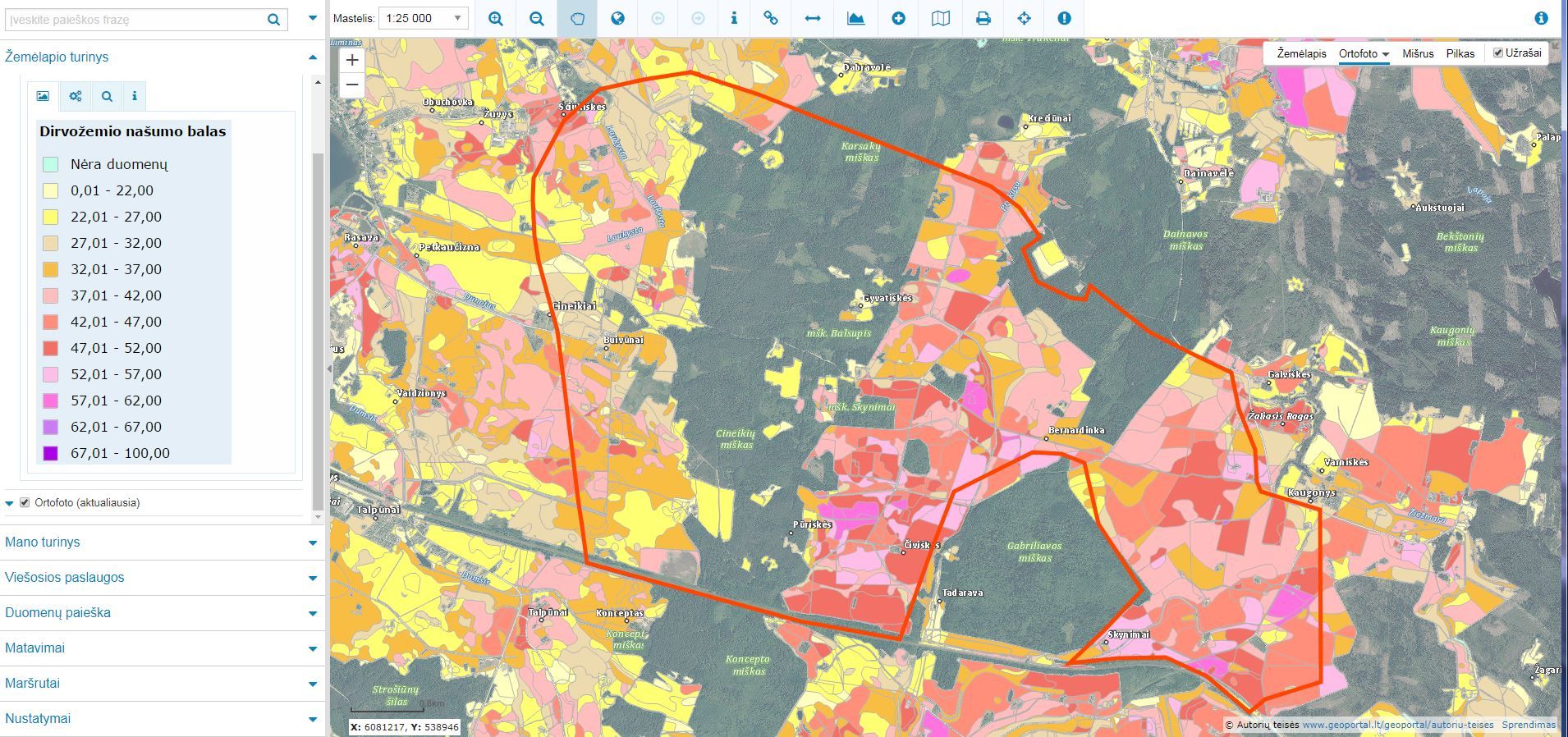Uncheck the Ortofoto (aktualiausia) layer checkbox
This screenshot has width=1568, height=737.
tap(25, 502)
